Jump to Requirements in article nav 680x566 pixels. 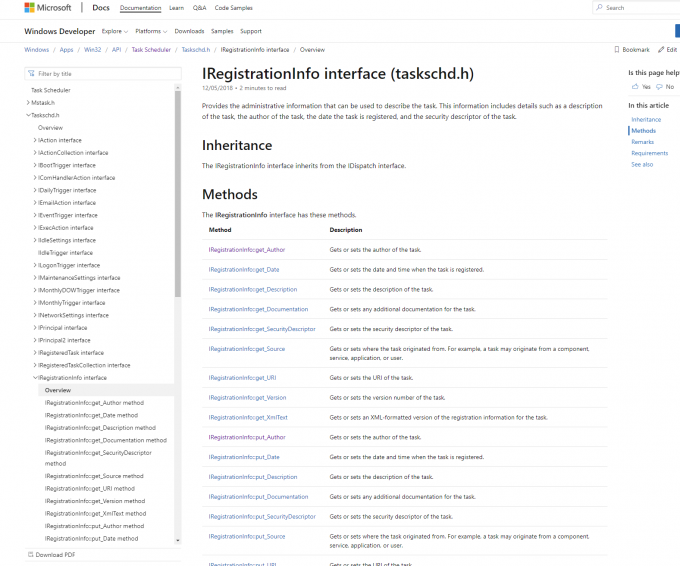tap(650, 154)
